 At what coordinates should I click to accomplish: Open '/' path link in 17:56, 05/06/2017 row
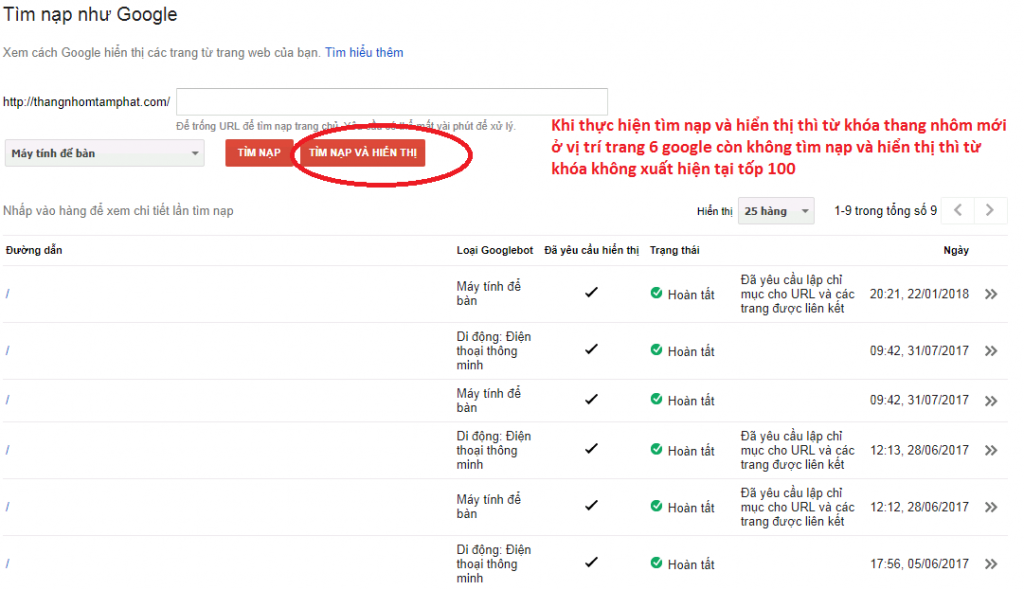tap(7, 564)
